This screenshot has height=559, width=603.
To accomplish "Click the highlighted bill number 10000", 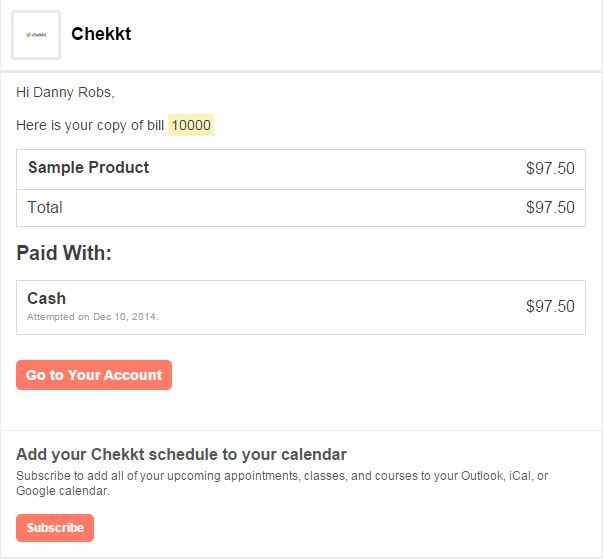I will (191, 125).
